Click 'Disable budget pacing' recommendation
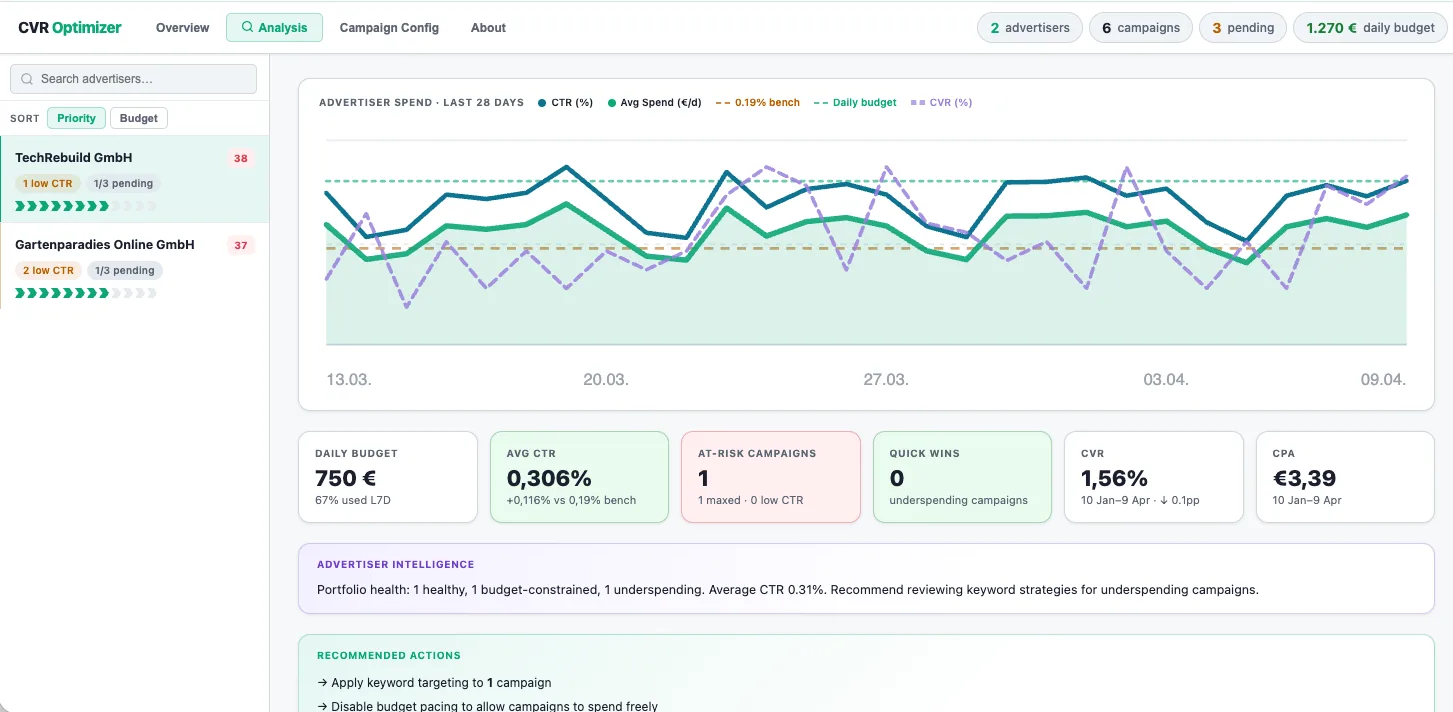Screen dimensions: 1453x712 click(x=487, y=706)
